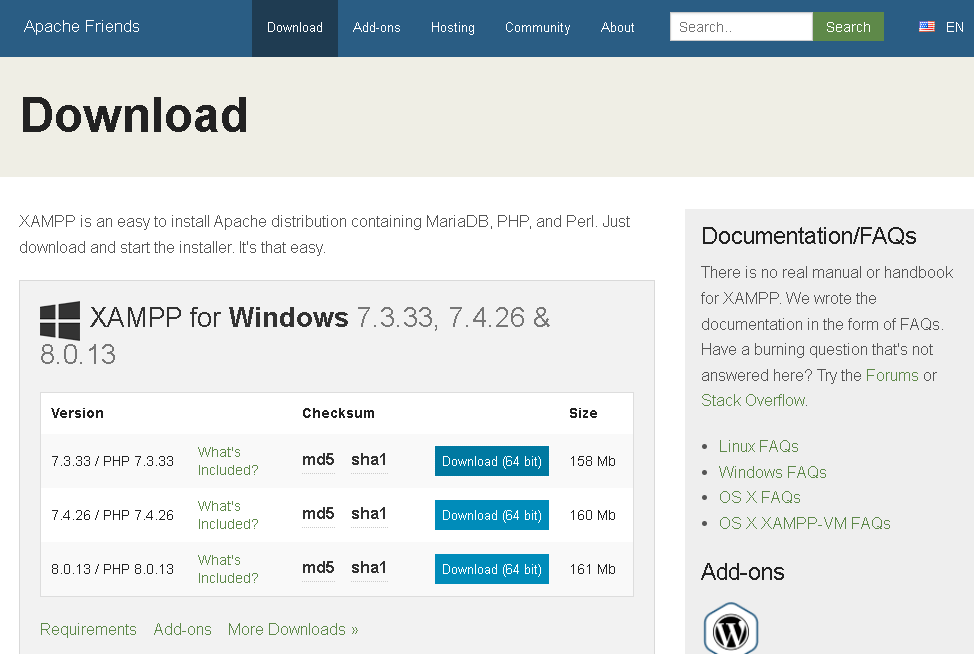The image size is (974, 654).
Task: Click the green Search button
Action: pos(848,27)
